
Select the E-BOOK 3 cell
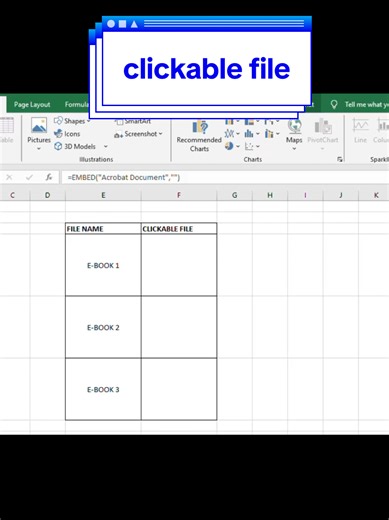[103, 389]
